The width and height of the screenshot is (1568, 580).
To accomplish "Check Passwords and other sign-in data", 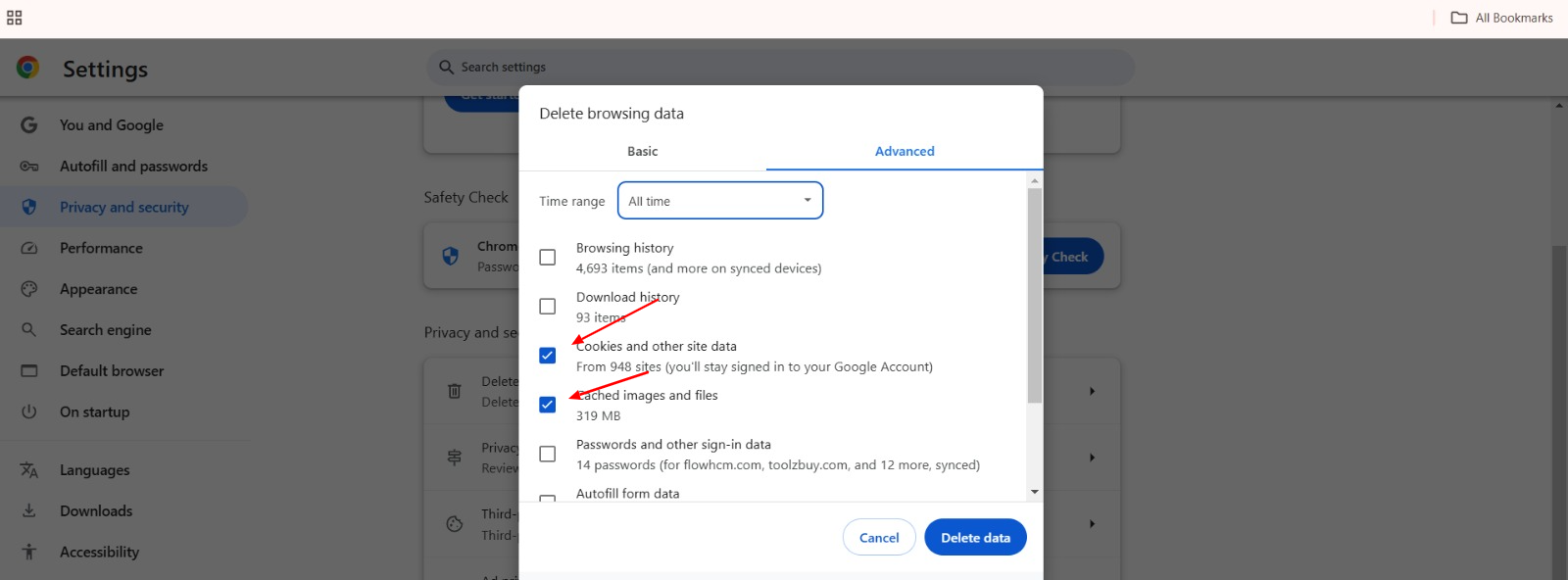I will 548,455.
